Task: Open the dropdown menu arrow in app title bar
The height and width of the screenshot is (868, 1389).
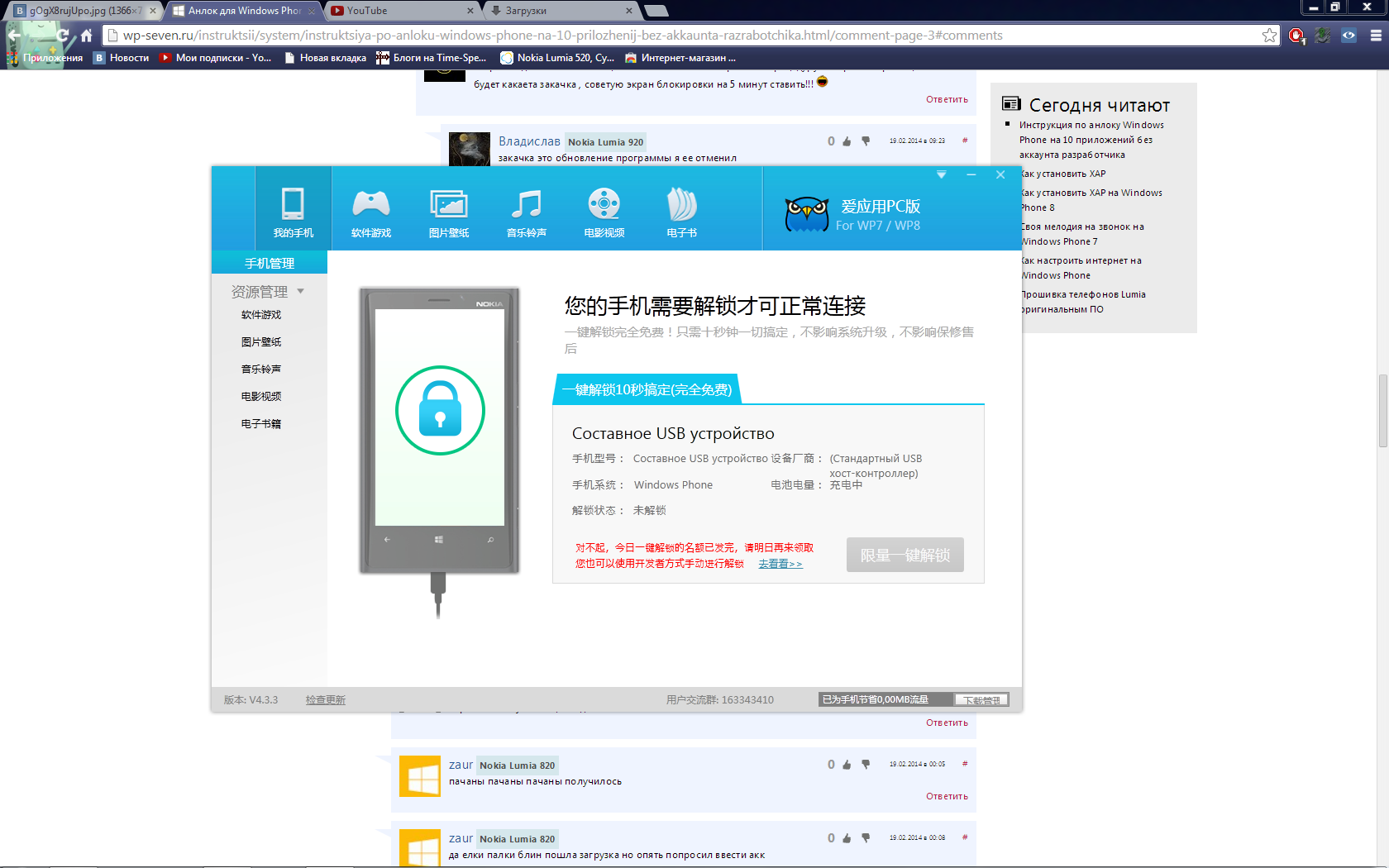Action: (x=941, y=174)
